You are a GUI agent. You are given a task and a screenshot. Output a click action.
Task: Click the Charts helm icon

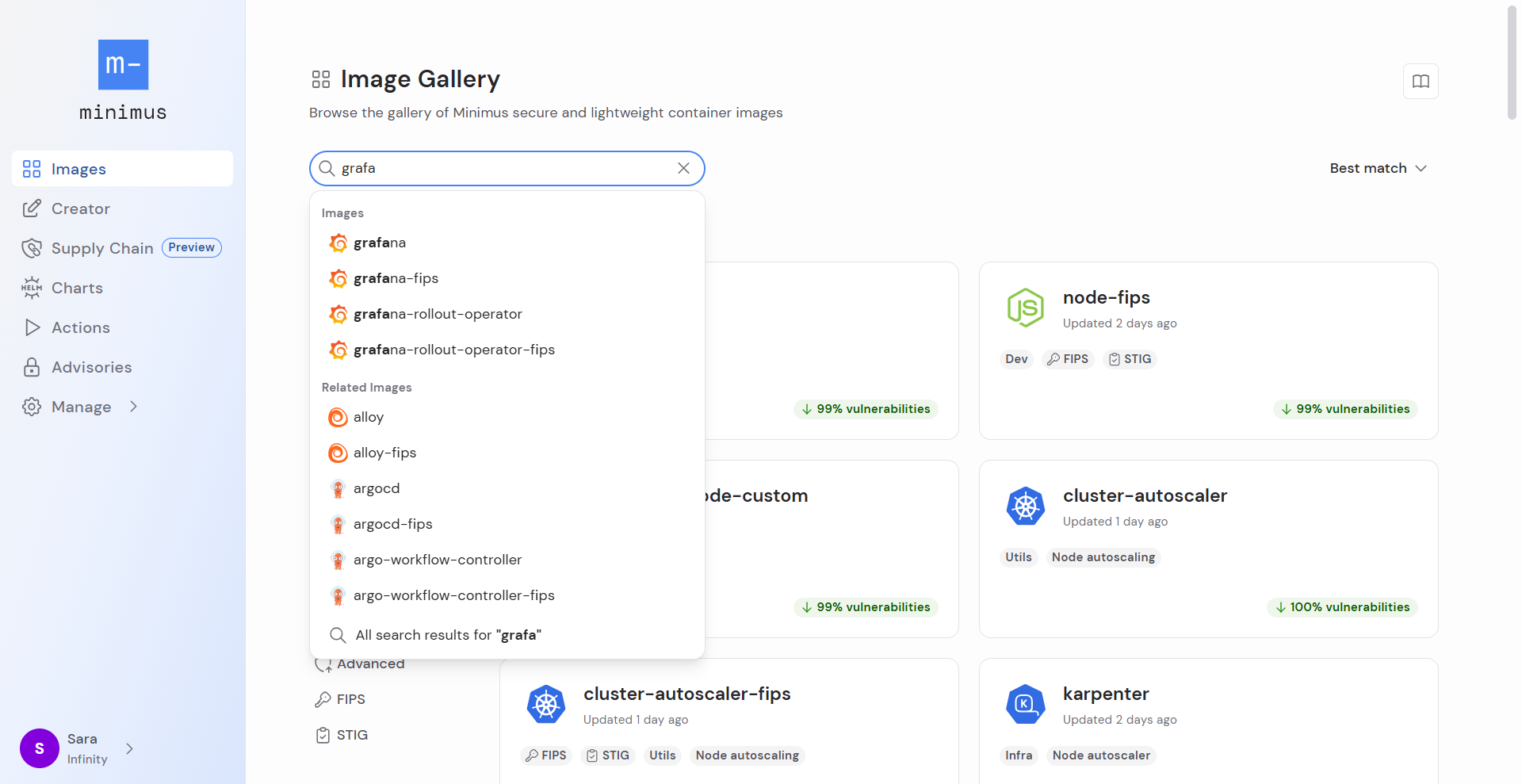[x=32, y=288]
